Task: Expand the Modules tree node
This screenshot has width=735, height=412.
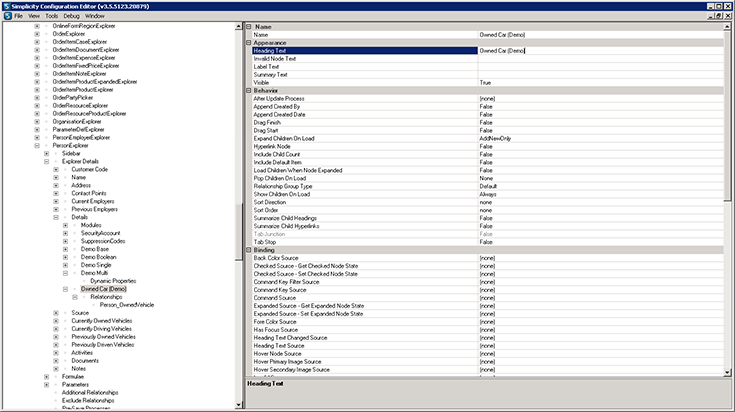Action: [x=65, y=225]
